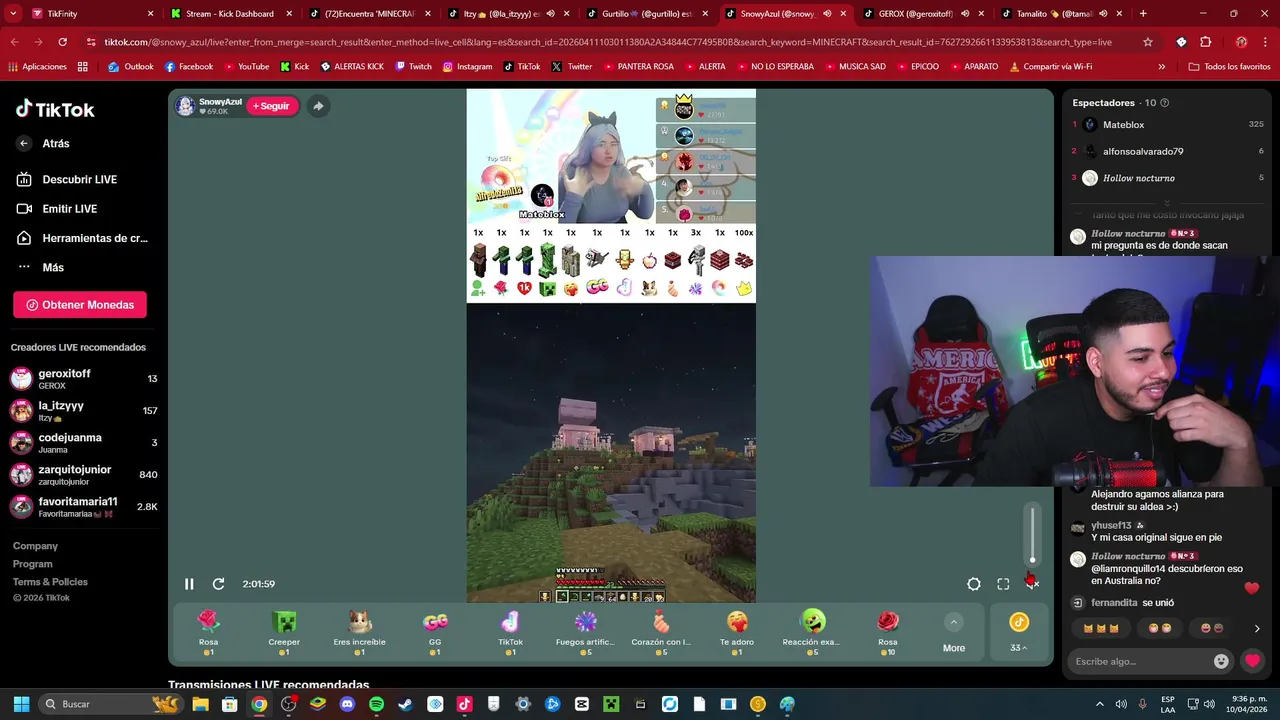Open new browser tab
This screenshot has width=1280, height=720.
[1143, 14]
